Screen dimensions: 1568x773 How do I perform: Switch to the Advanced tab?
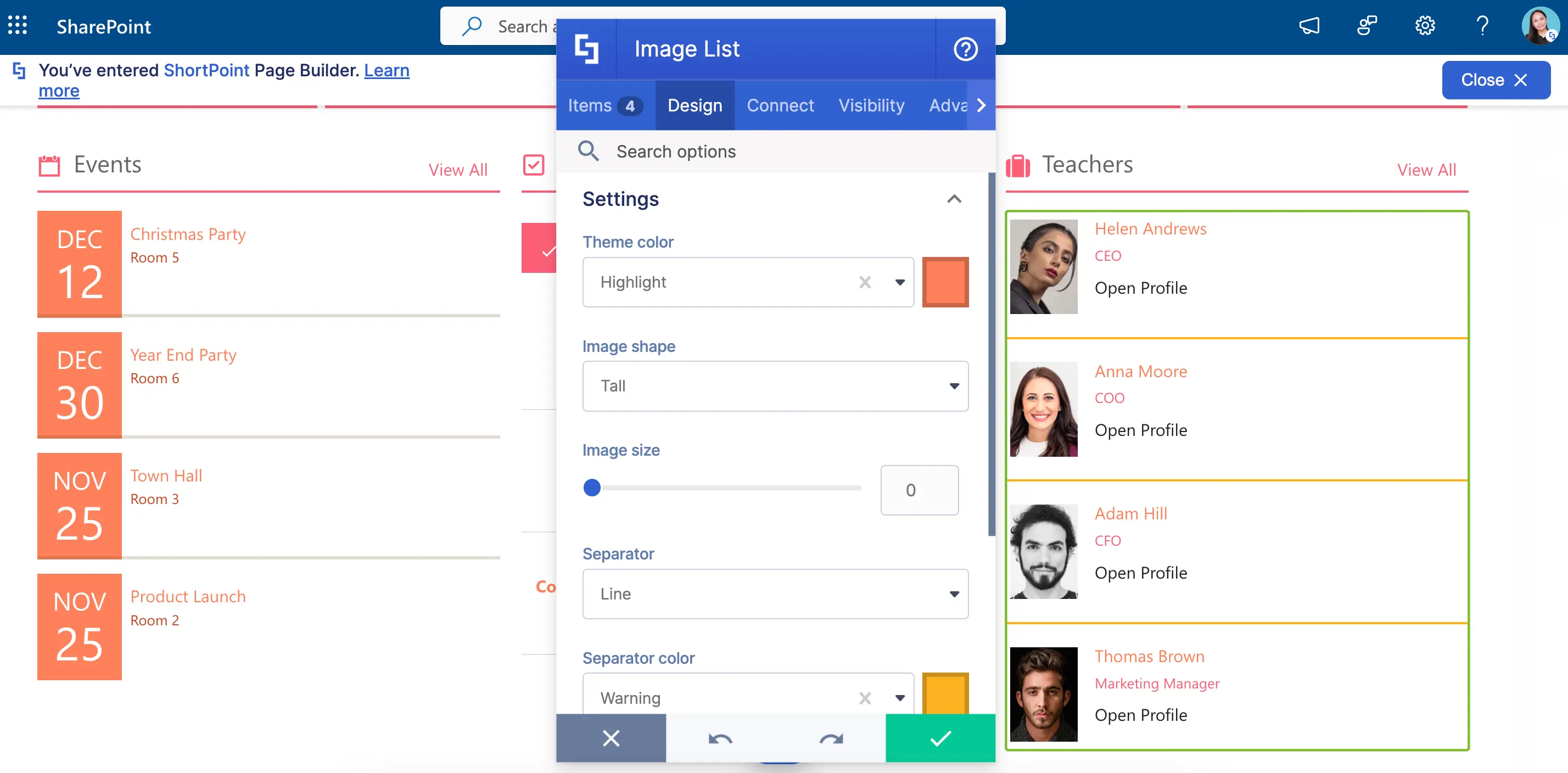click(x=947, y=105)
